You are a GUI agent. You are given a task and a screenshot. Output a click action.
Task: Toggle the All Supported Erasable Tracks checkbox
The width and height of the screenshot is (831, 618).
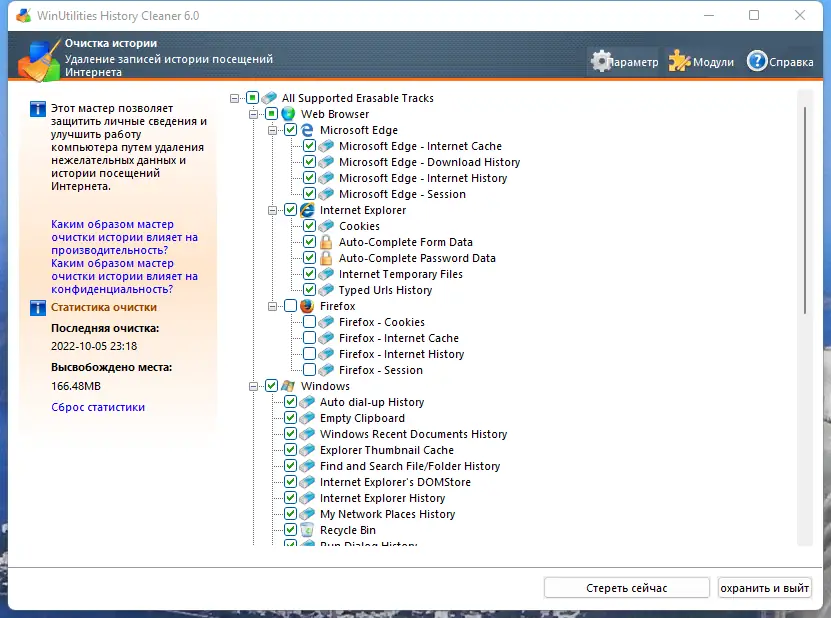click(x=252, y=98)
